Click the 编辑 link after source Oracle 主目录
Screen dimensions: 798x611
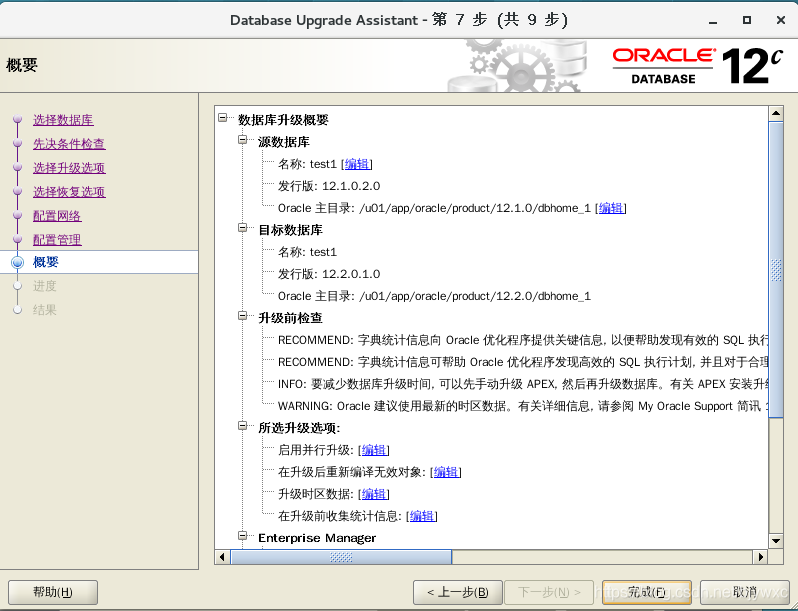click(x=611, y=208)
